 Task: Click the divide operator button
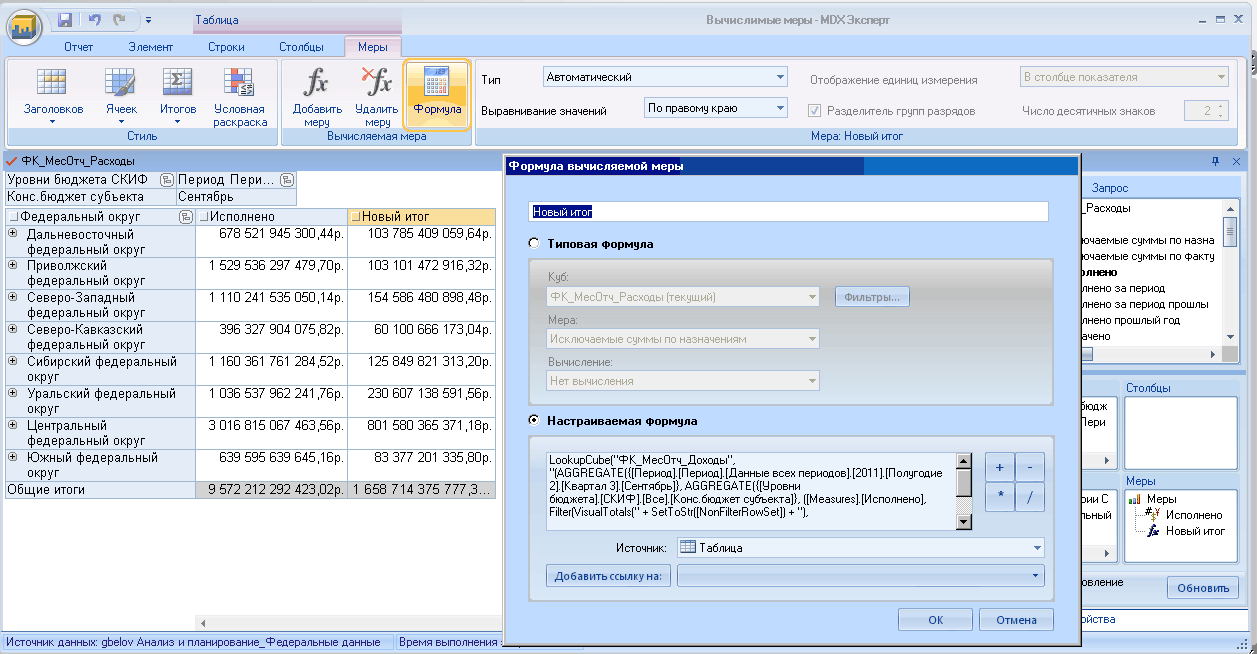click(1030, 495)
